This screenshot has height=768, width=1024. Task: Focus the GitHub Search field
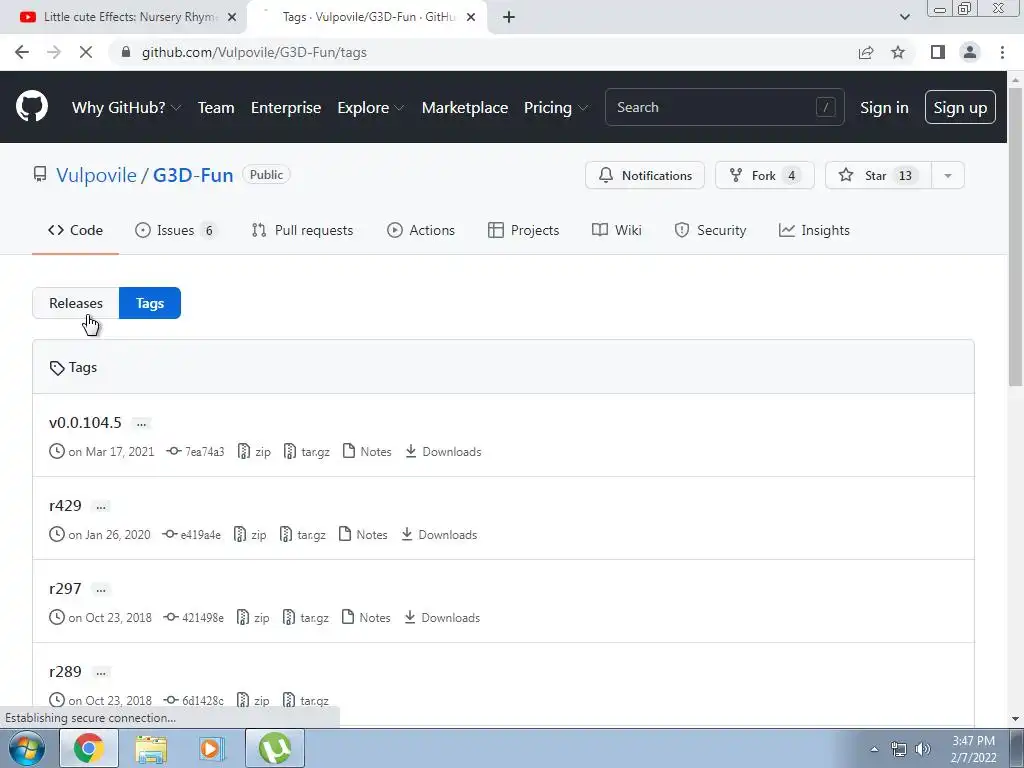coord(724,107)
